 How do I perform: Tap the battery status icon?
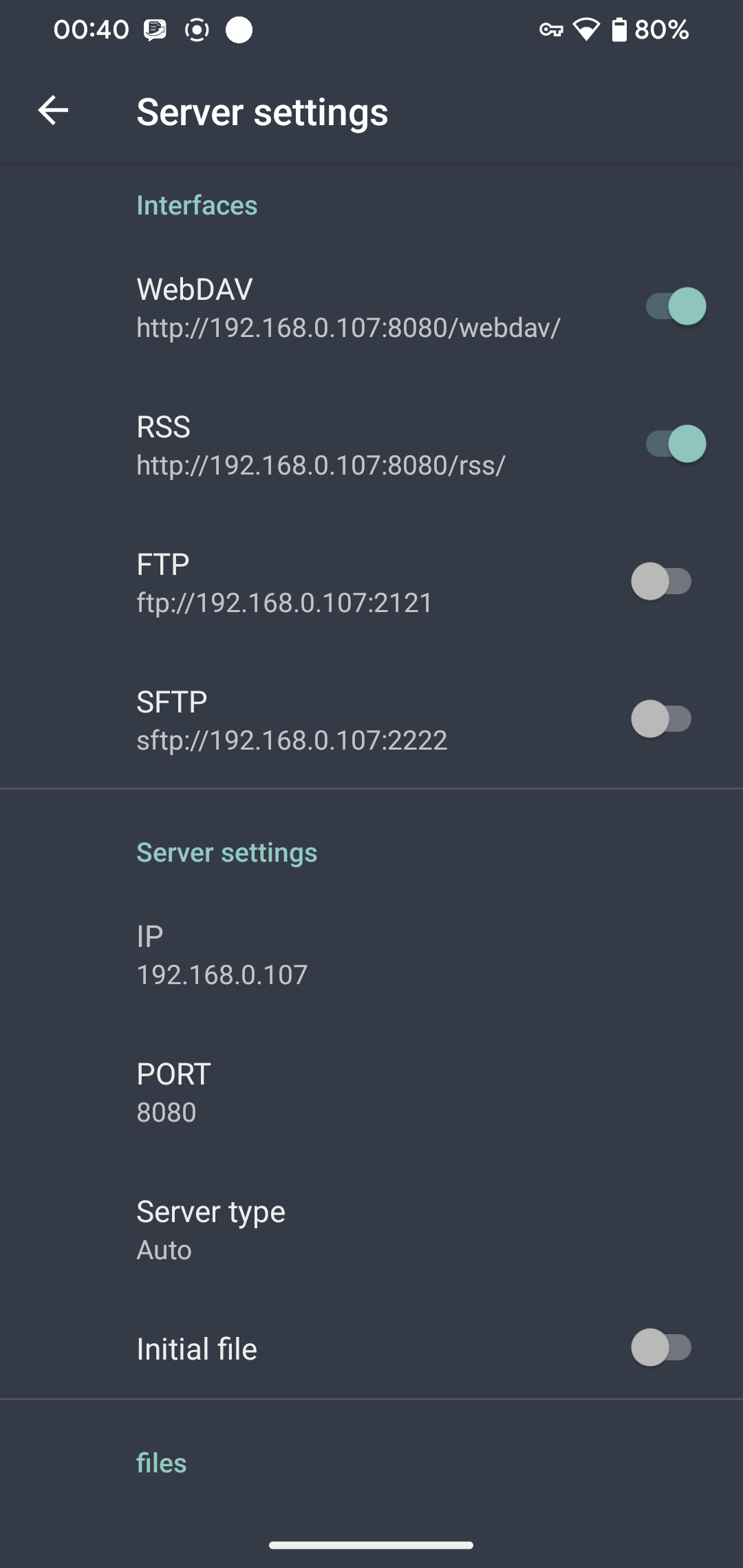point(619,30)
